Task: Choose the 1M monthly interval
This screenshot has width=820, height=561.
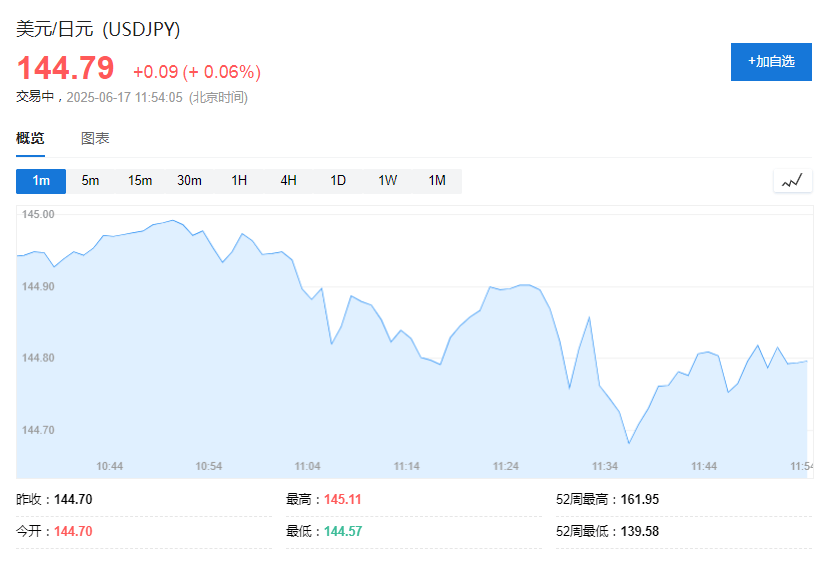Action: click(x=437, y=181)
